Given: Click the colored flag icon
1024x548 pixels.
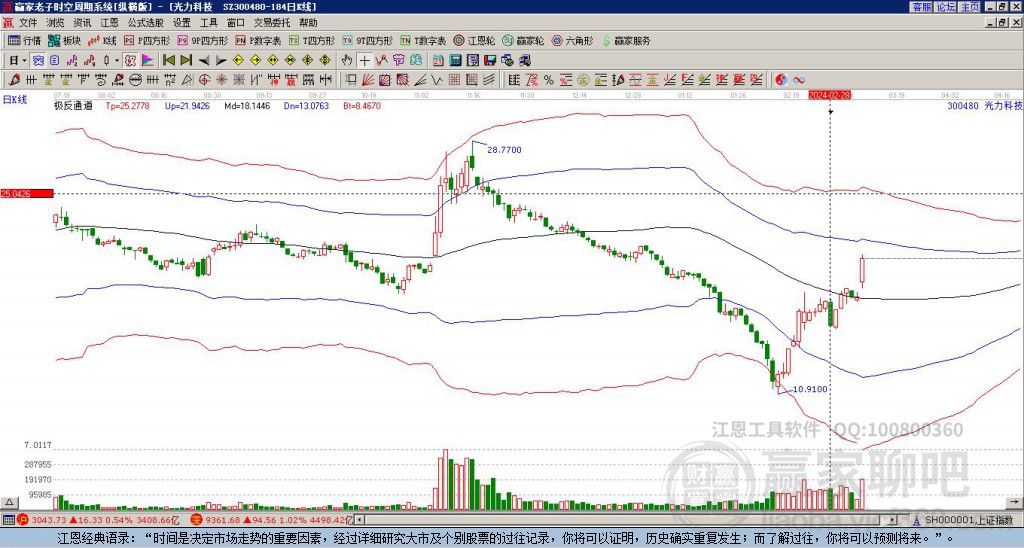Looking at the screenshot, I should point(148,61).
